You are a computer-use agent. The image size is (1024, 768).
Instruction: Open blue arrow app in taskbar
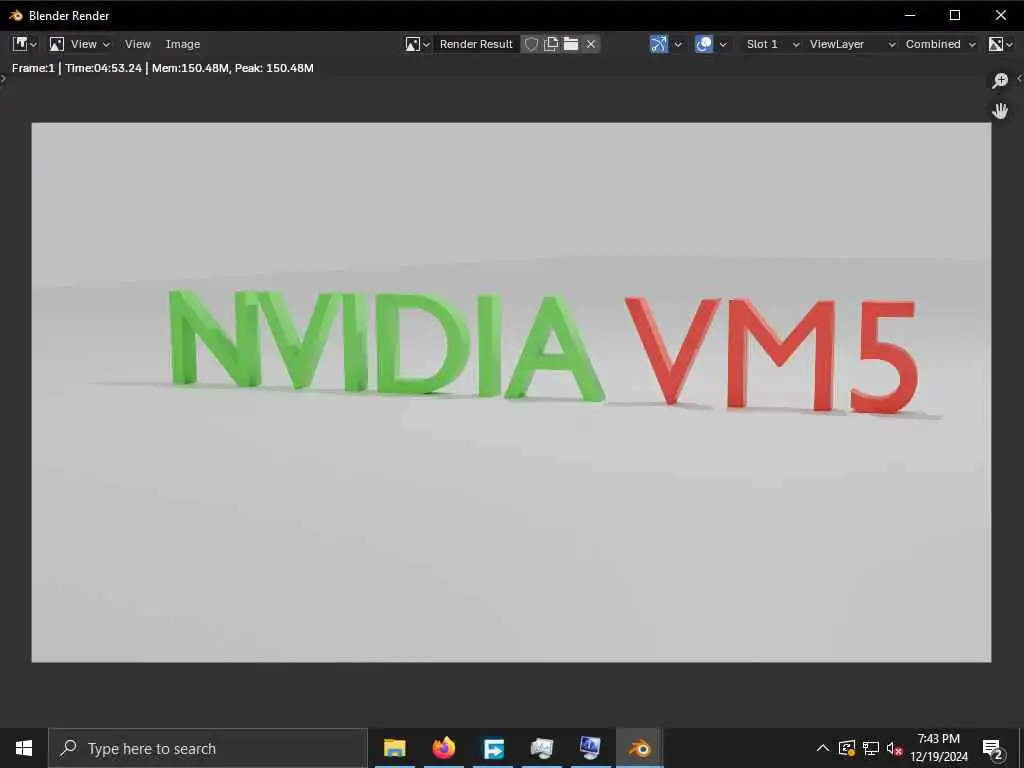click(x=493, y=748)
